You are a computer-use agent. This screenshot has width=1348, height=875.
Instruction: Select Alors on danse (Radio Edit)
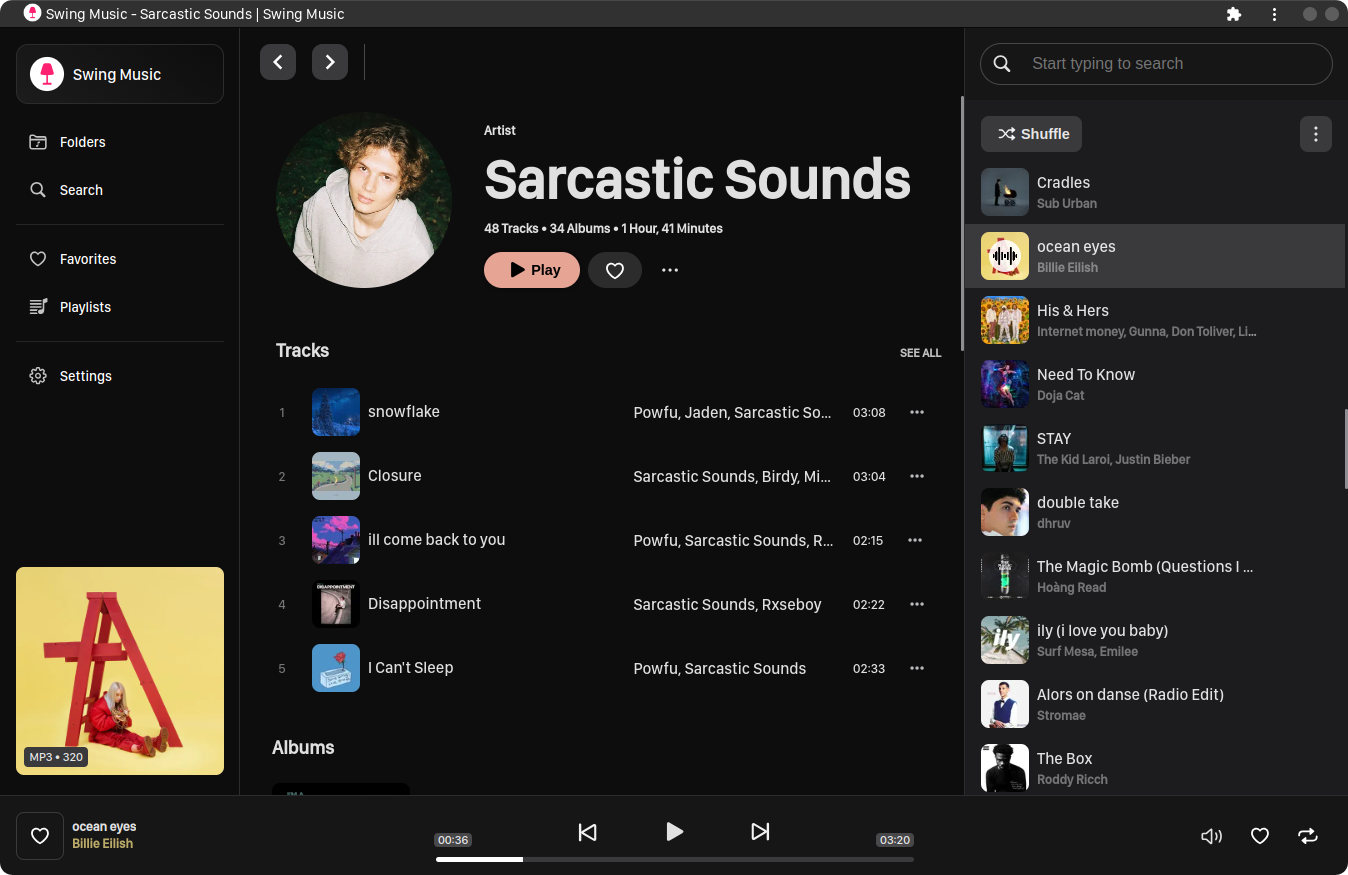click(x=1155, y=704)
